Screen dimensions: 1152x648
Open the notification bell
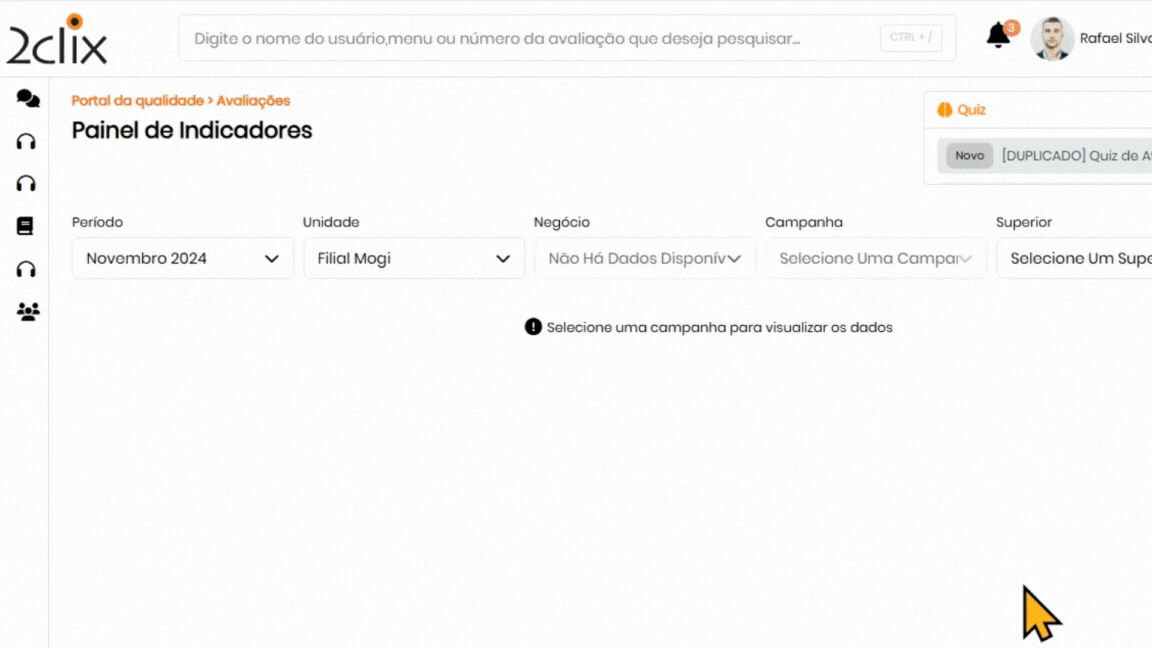click(998, 37)
